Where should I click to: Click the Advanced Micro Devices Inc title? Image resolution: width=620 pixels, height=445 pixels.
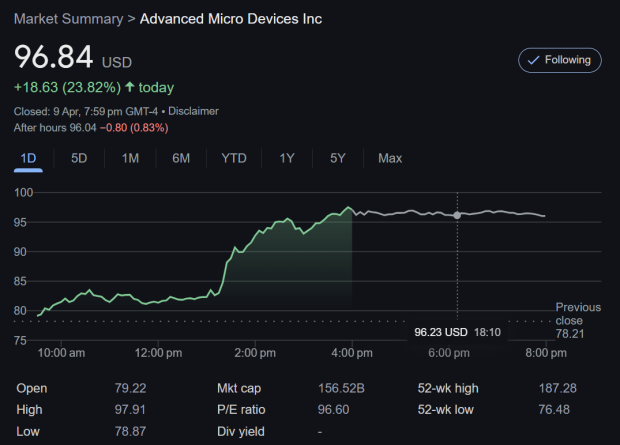[x=231, y=19]
